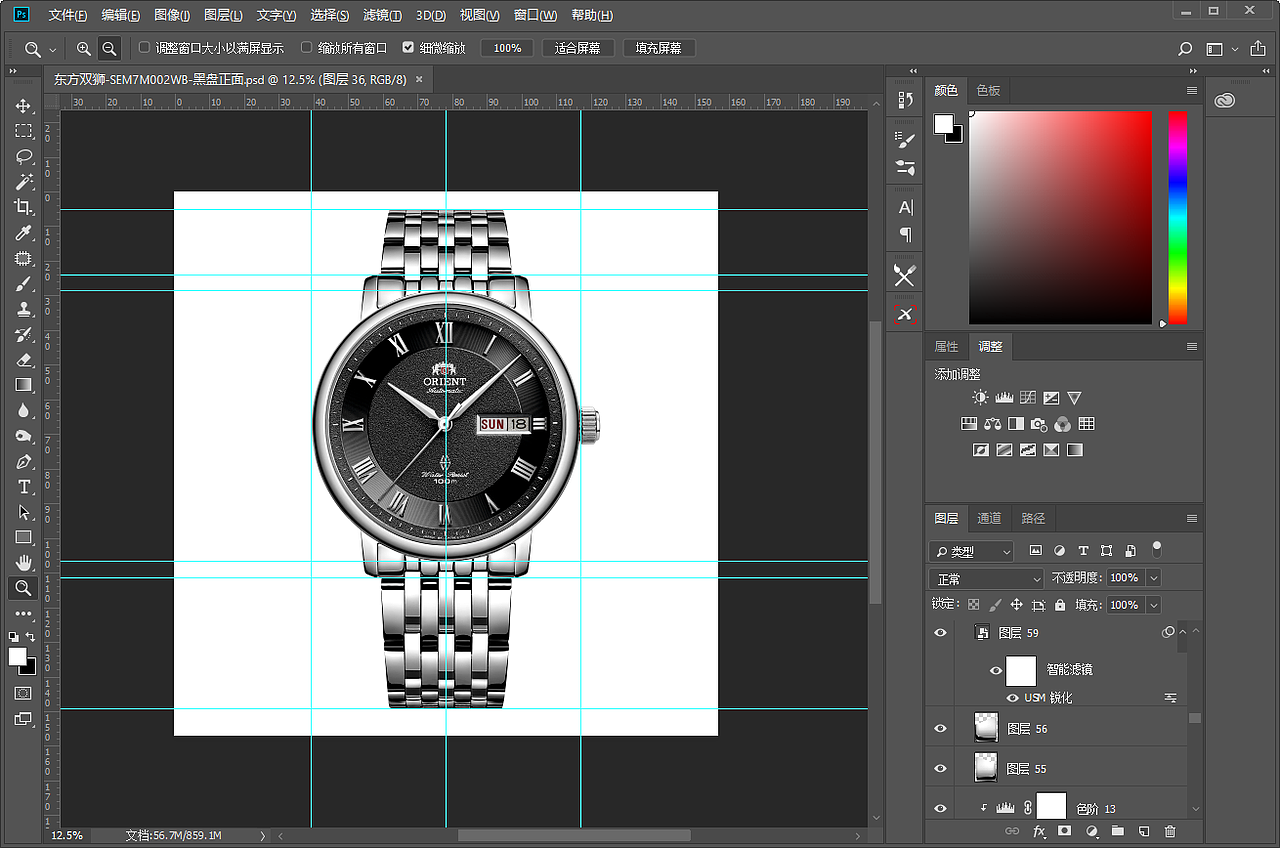Open the workspace switcher dropdown

click(1222, 48)
